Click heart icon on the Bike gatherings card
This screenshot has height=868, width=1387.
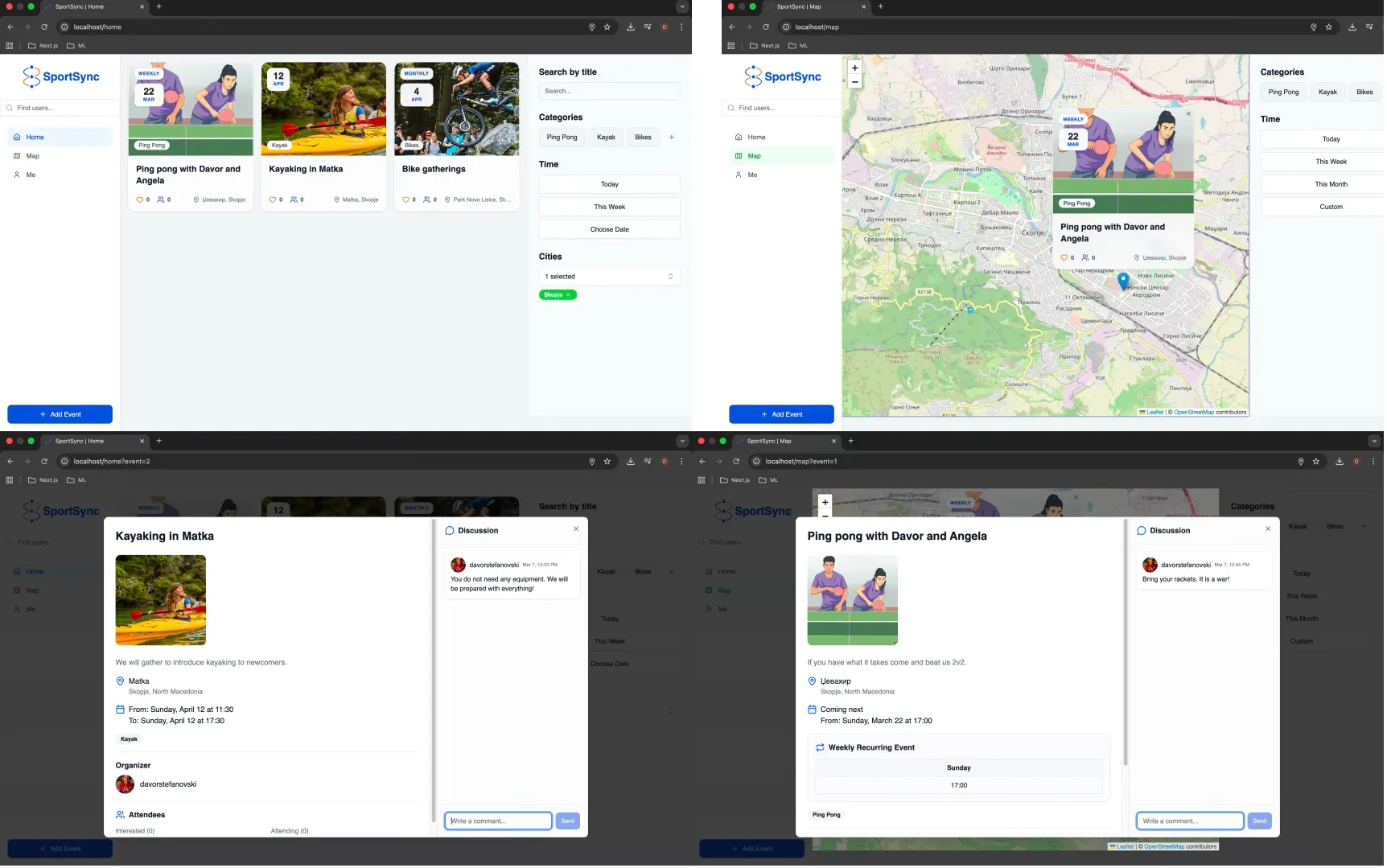click(406, 200)
